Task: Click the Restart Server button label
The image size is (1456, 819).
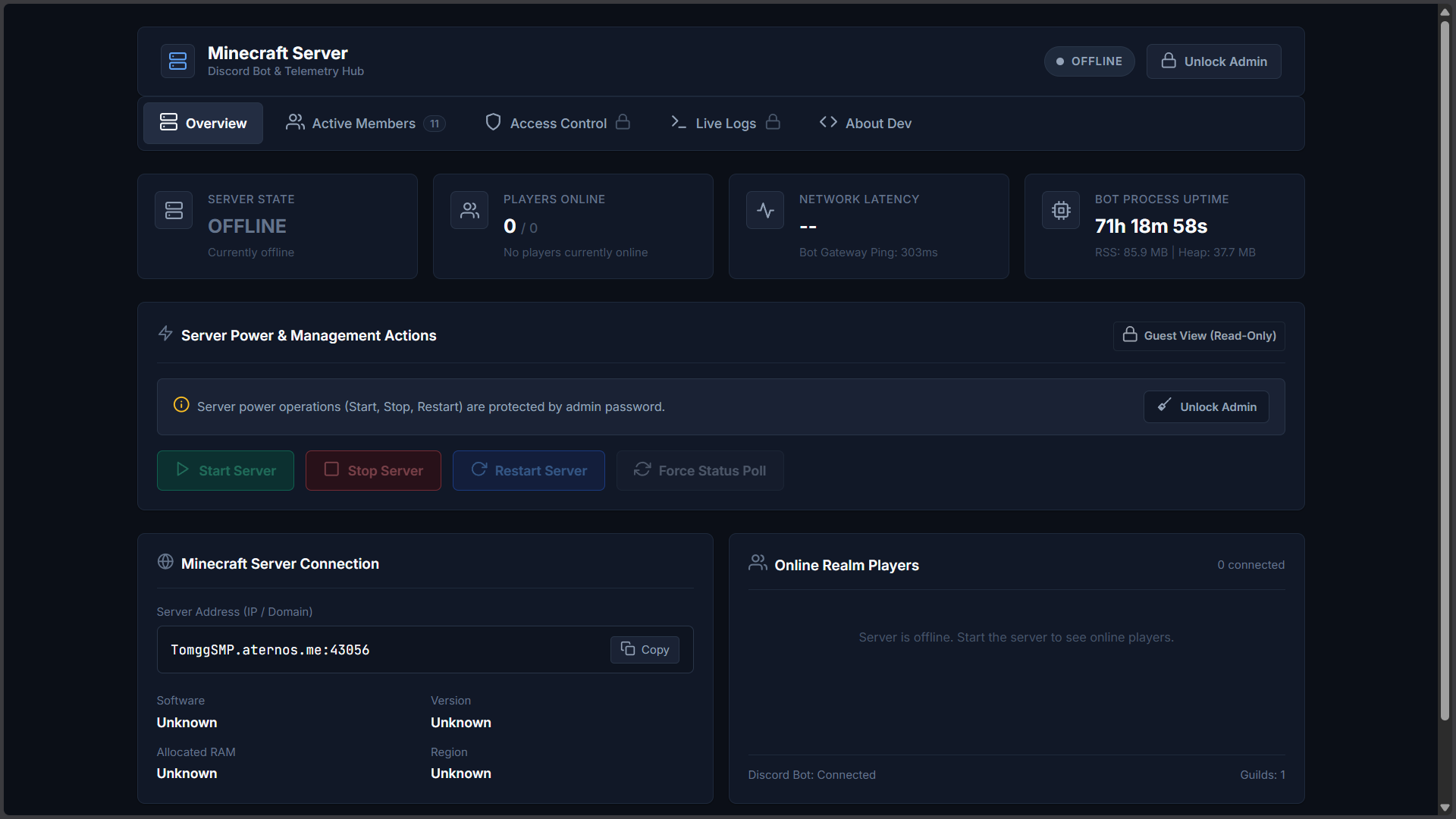Action: [541, 471]
